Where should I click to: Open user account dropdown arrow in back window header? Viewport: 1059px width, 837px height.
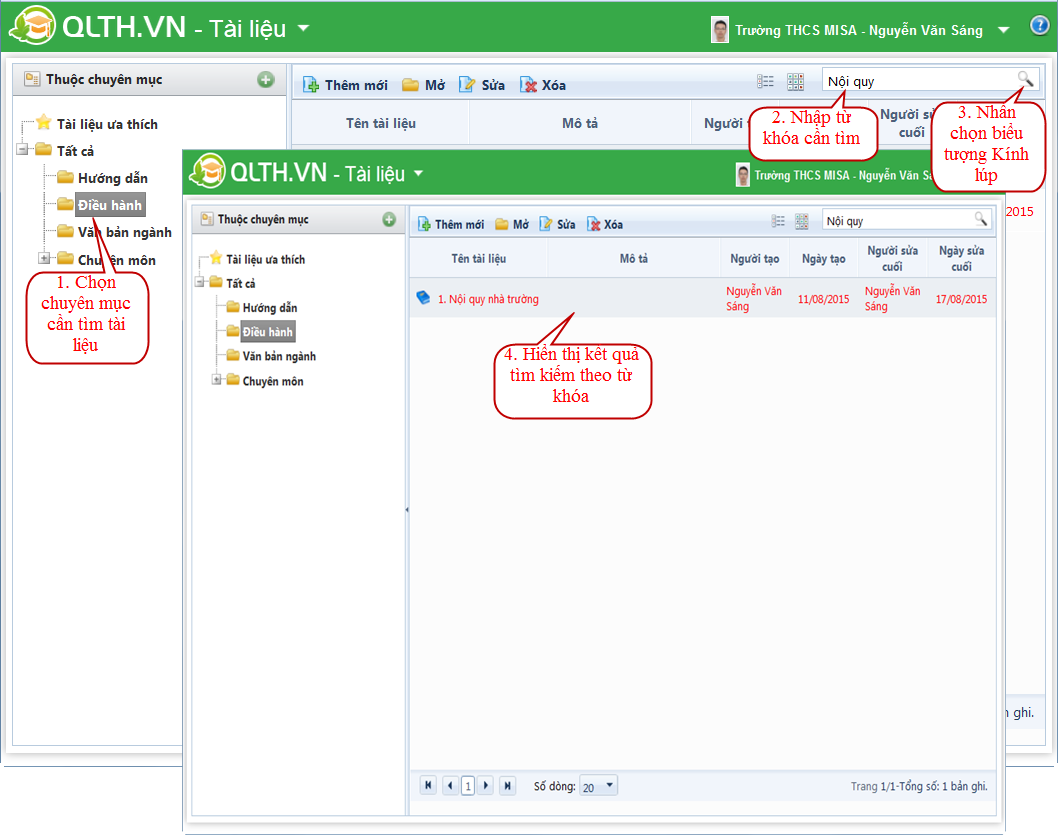coord(1003,31)
